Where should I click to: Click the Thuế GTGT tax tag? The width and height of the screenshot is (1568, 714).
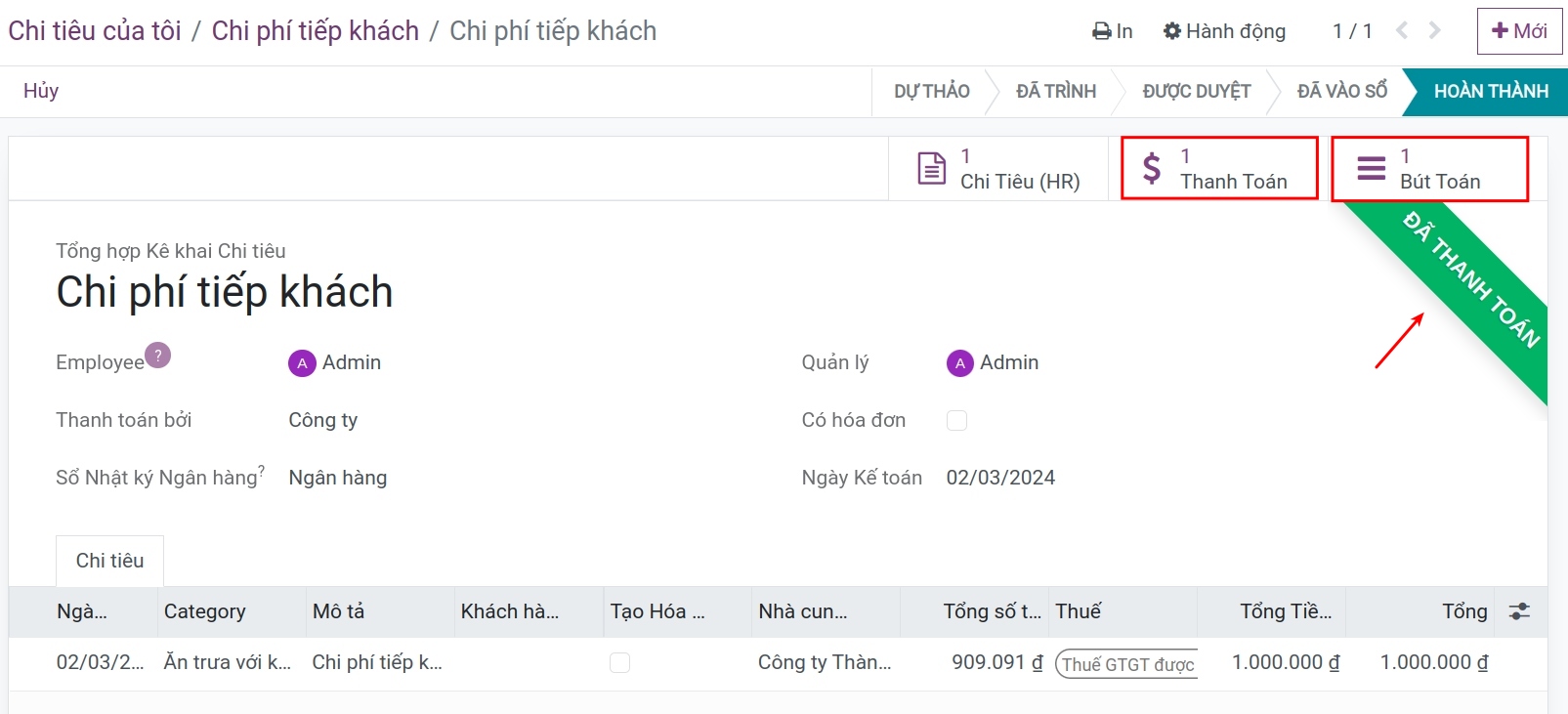click(1127, 664)
